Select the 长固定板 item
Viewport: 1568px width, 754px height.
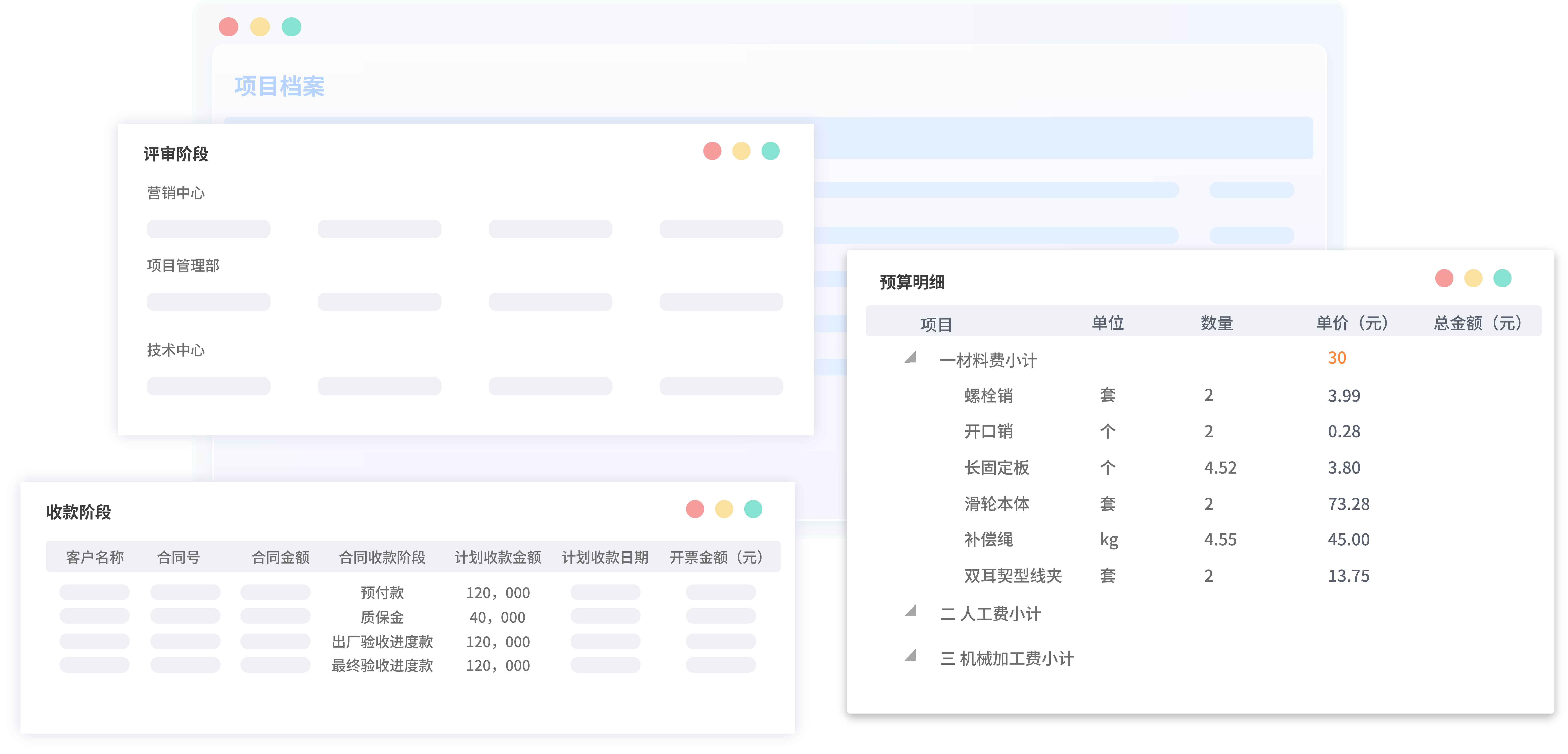997,468
